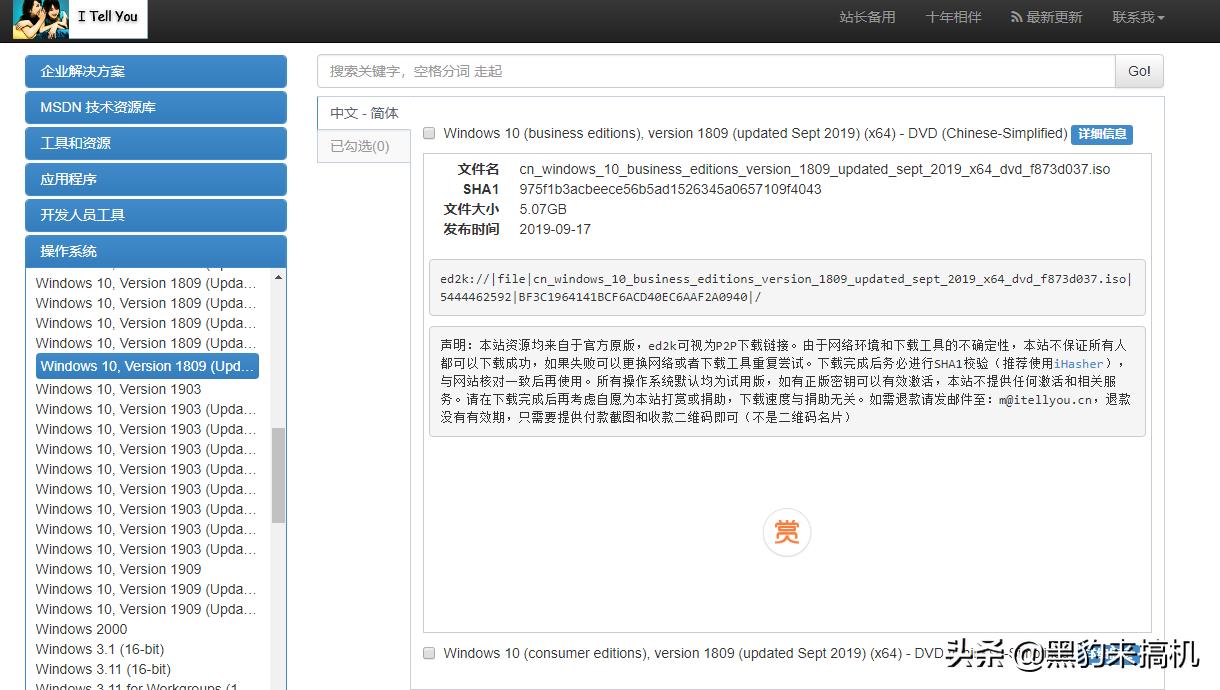Open the 联系我 dropdown menu
1220x690 pixels.
tap(1138, 17)
